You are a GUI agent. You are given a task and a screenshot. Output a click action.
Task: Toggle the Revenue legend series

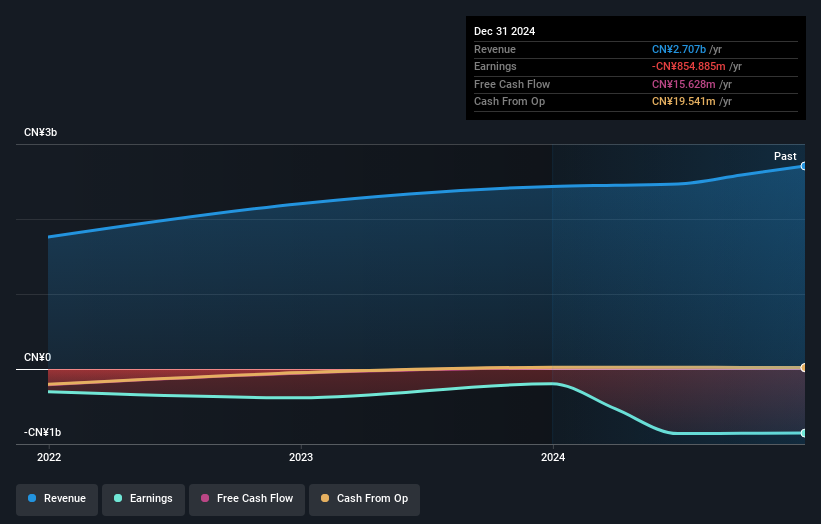pos(57,499)
